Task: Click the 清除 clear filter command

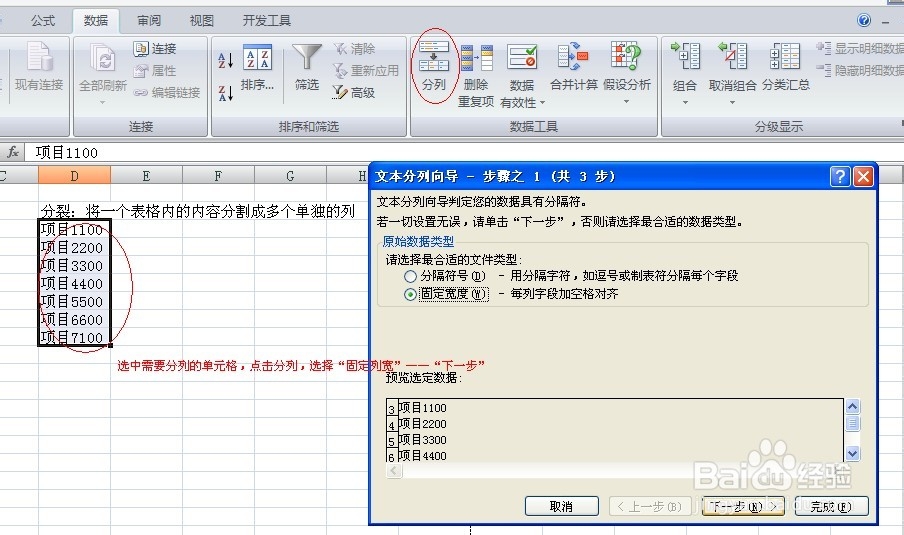Action: 354,49
